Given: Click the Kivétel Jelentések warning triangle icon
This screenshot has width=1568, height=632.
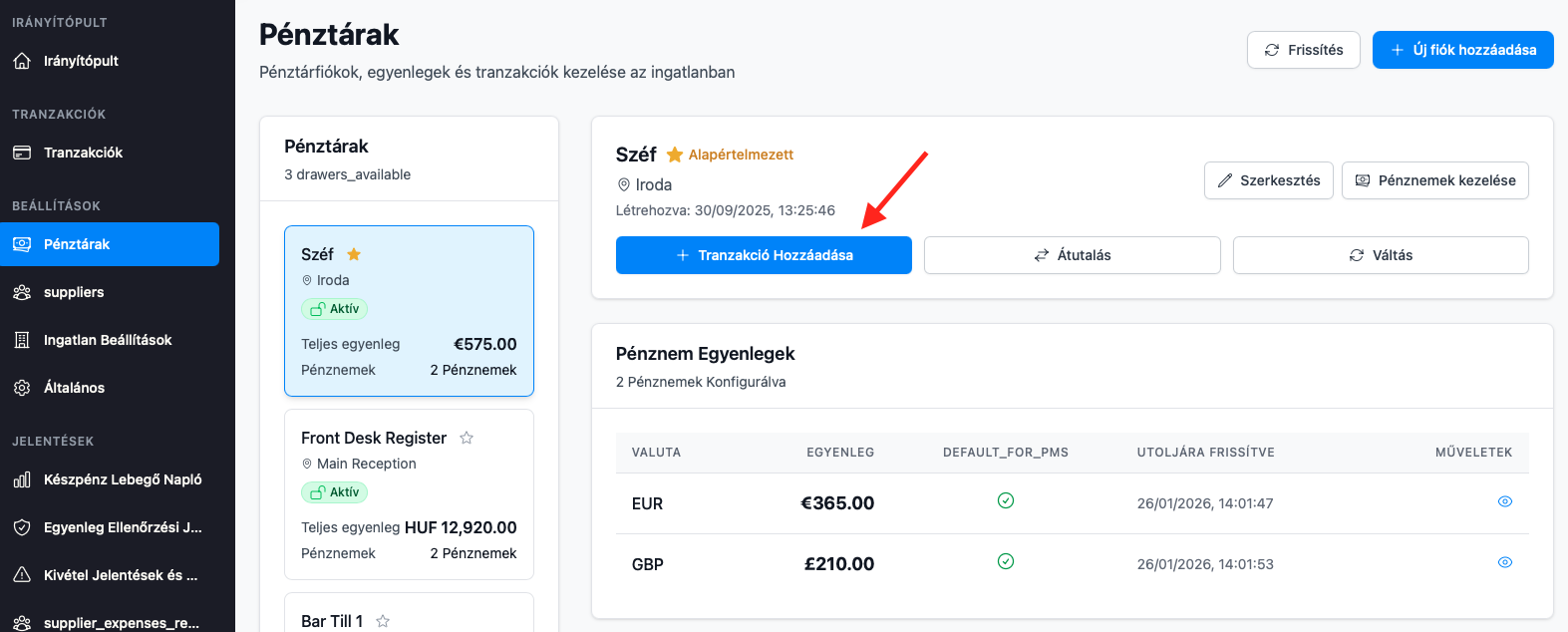Looking at the screenshot, I should 22,575.
